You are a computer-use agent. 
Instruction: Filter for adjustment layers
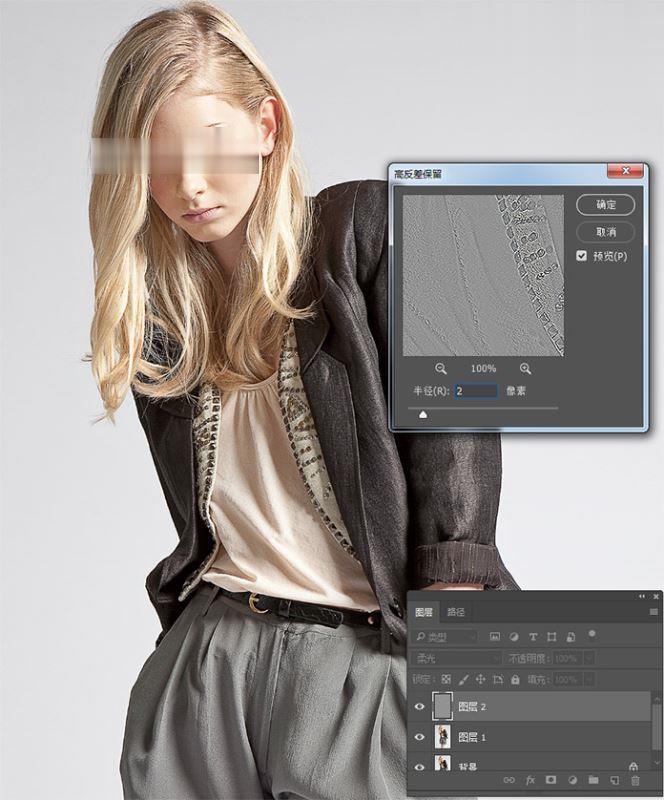(x=514, y=637)
